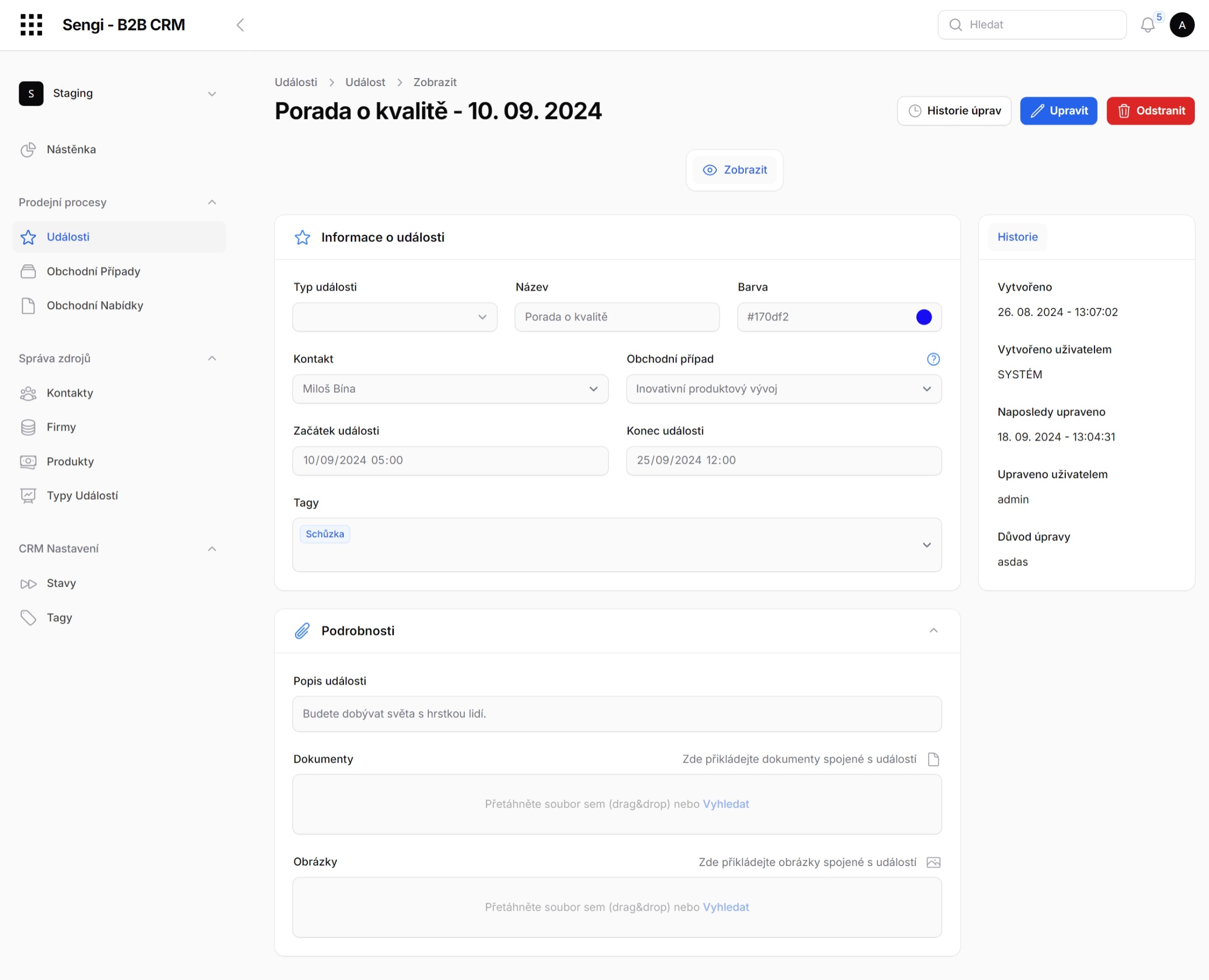Click Vyhledat in the Dokumenty drop zone
The height and width of the screenshot is (980, 1209).
[x=726, y=804]
